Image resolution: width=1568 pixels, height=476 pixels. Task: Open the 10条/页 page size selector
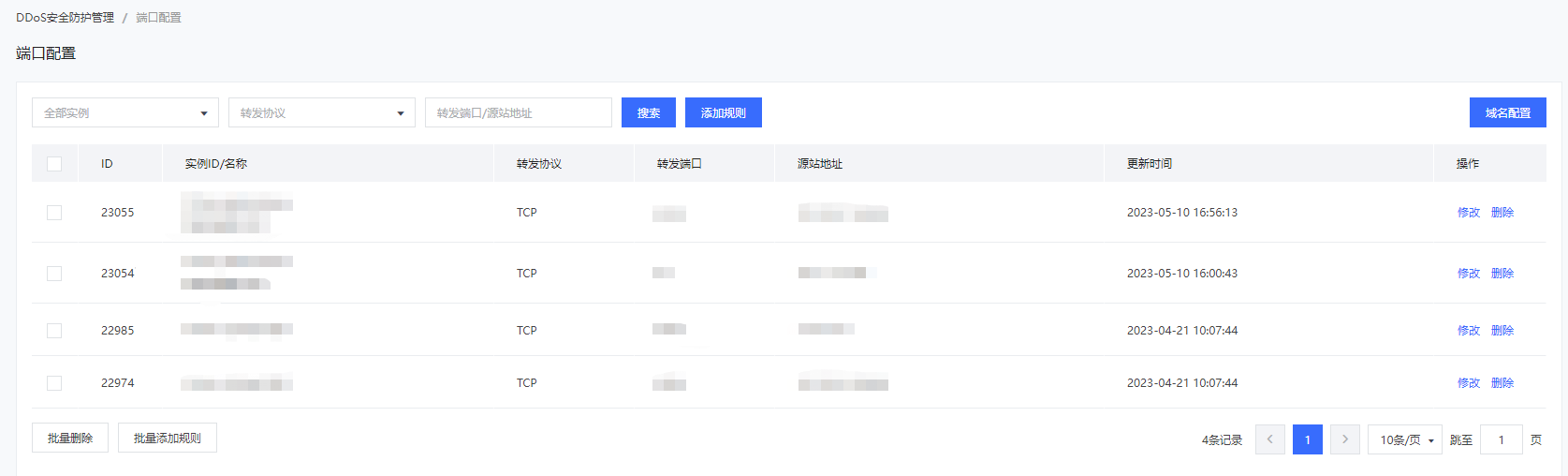point(1405,439)
